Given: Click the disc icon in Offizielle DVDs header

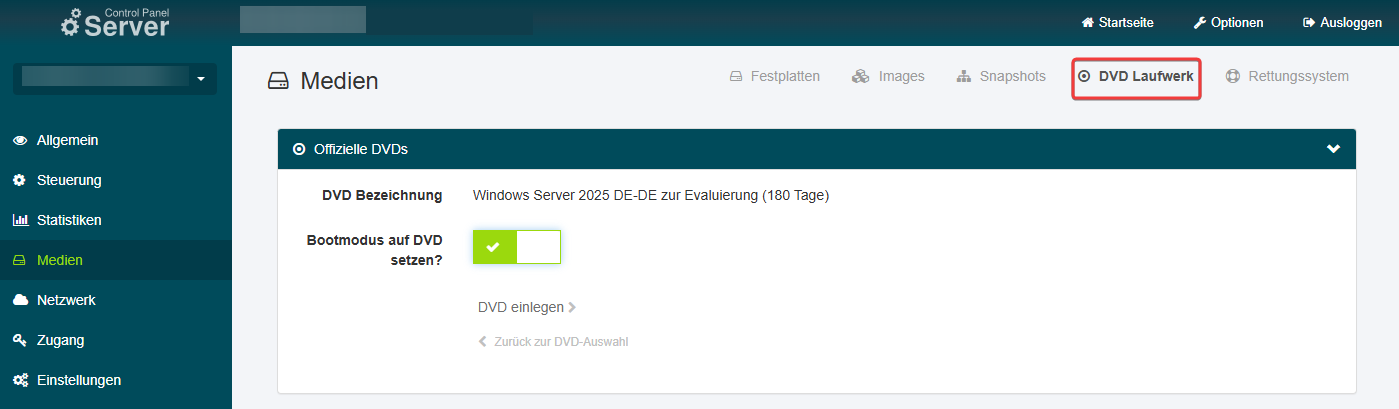Looking at the screenshot, I should point(299,149).
